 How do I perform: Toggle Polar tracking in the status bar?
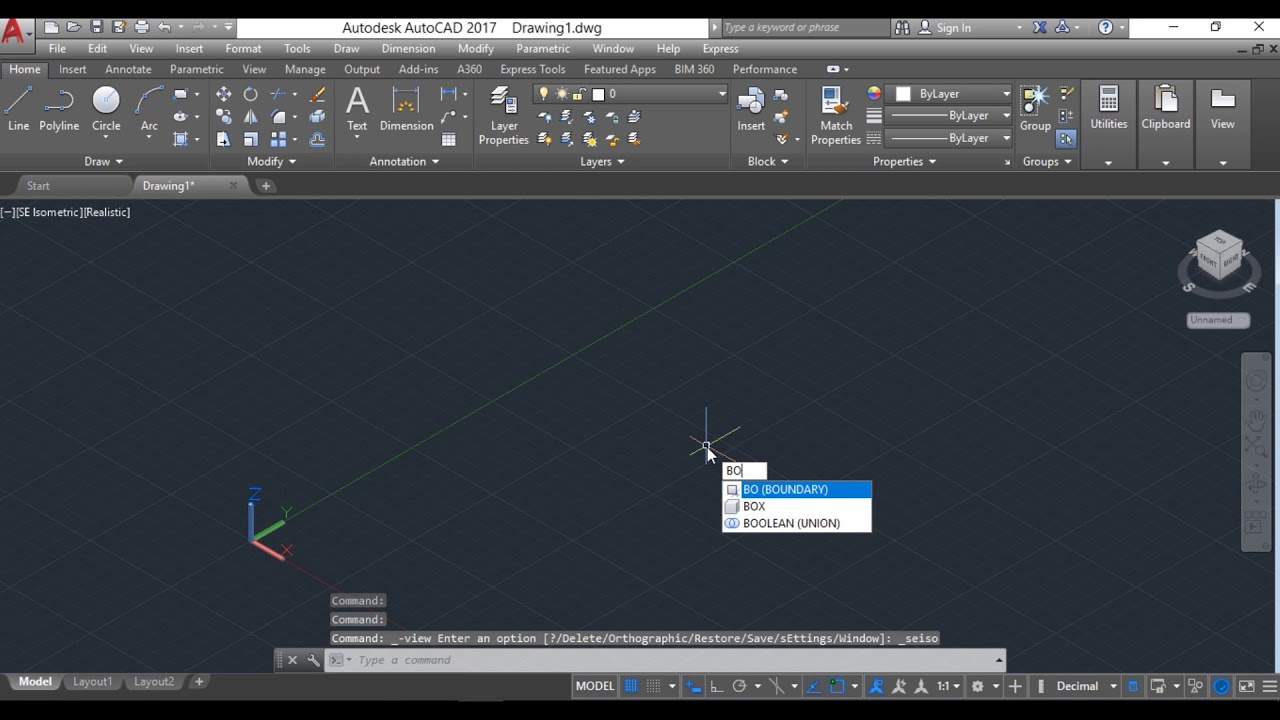(x=739, y=686)
